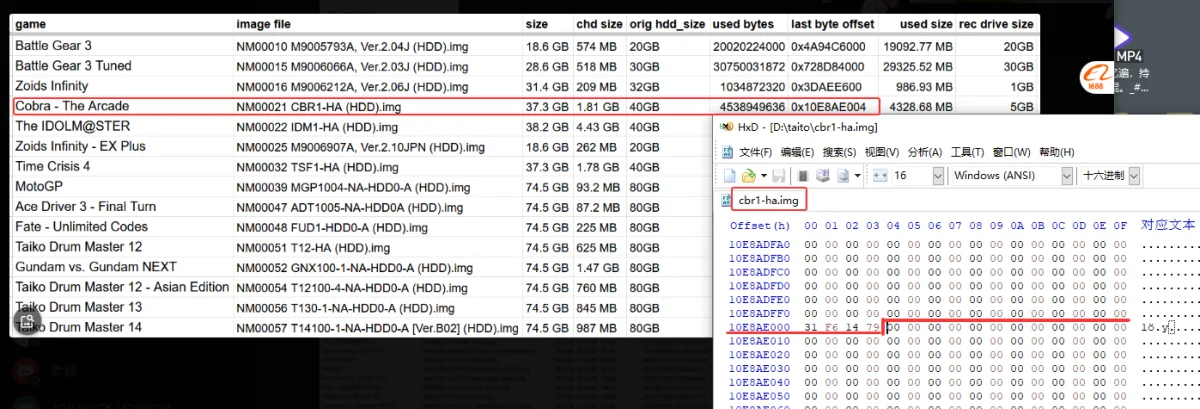This screenshot has height=409, width=1200.
Task: Open the 编辑(E) menu in HxD
Action: pyautogui.click(x=797, y=152)
